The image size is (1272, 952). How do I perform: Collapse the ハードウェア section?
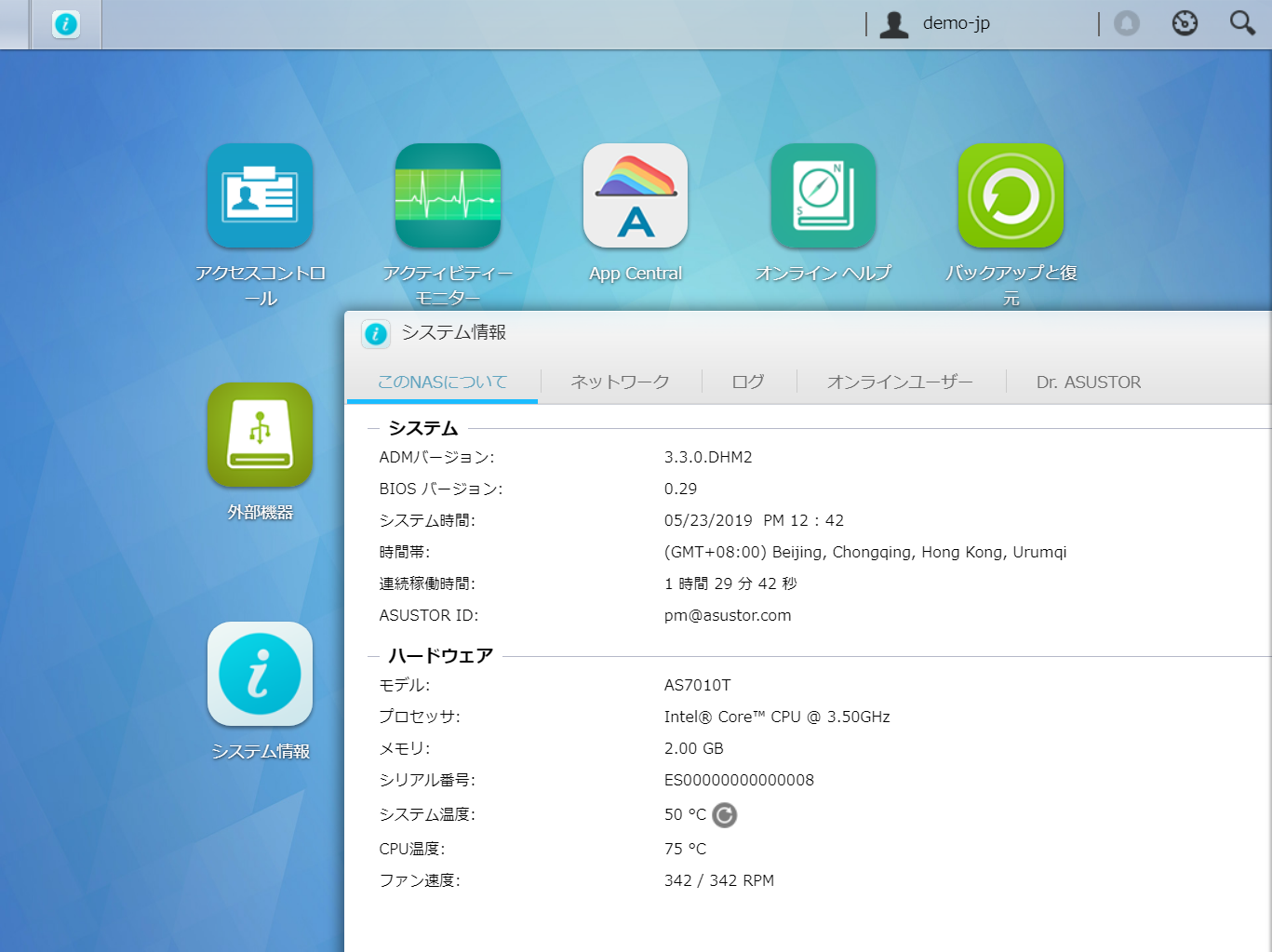371,656
